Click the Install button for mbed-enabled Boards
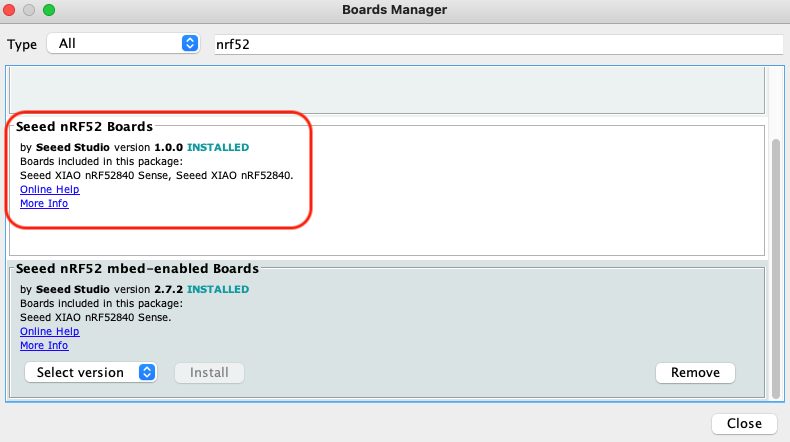This screenshot has height=442, width=790. (x=209, y=373)
